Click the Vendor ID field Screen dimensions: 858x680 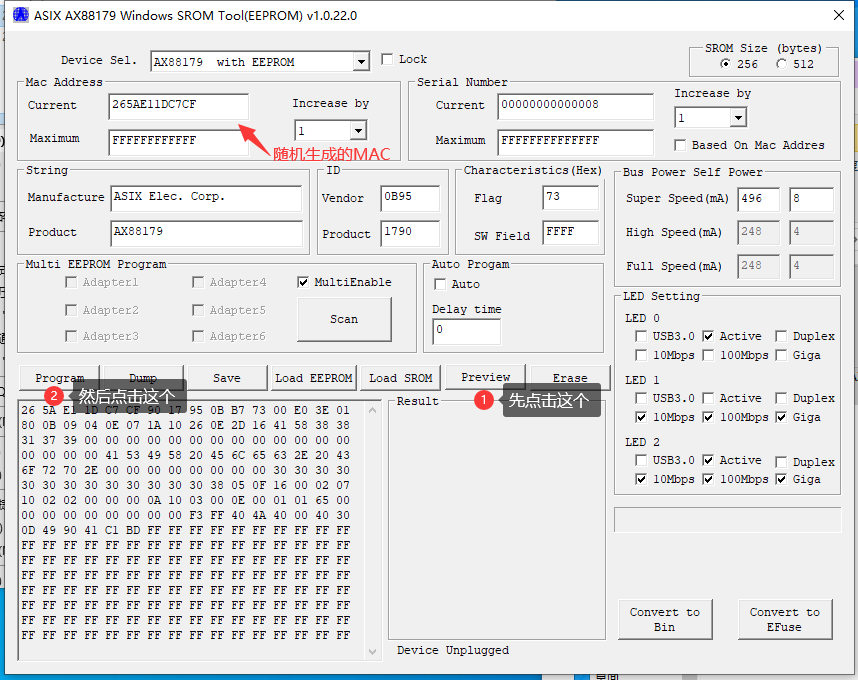(410, 198)
